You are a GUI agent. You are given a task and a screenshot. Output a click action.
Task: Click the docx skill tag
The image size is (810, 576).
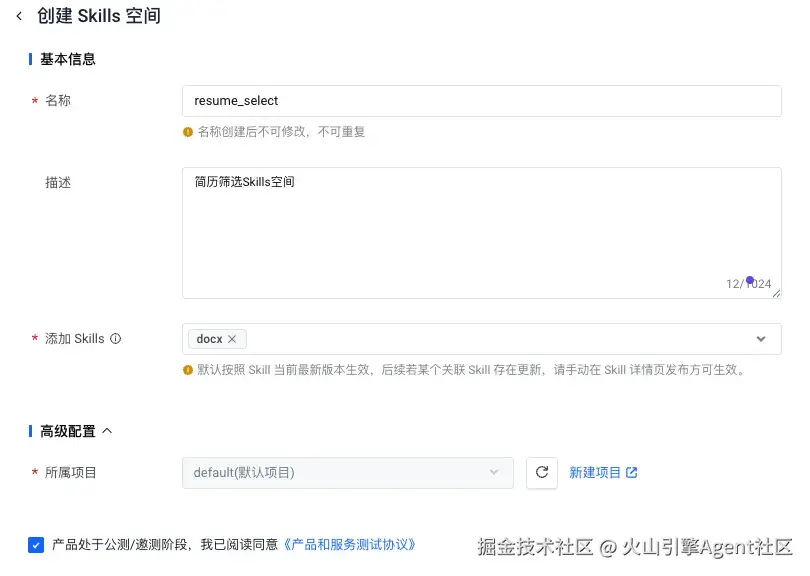click(x=209, y=339)
